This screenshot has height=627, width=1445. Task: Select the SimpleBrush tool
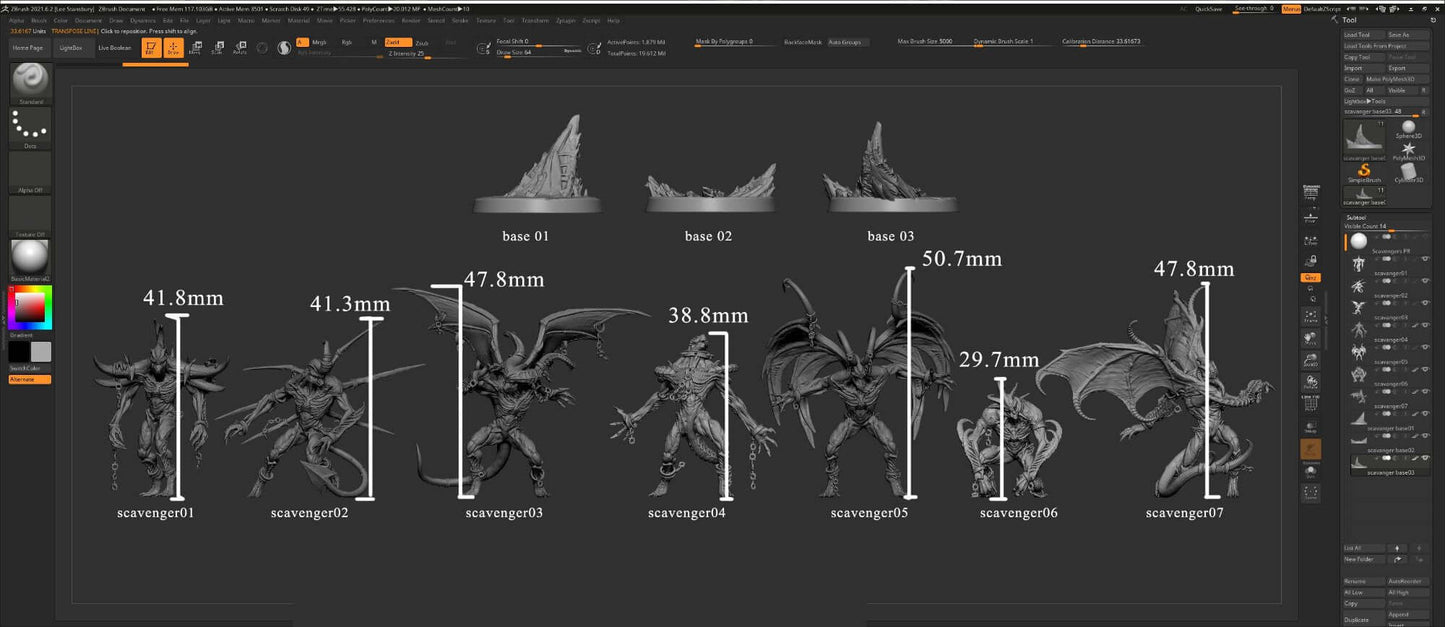(x=1363, y=171)
